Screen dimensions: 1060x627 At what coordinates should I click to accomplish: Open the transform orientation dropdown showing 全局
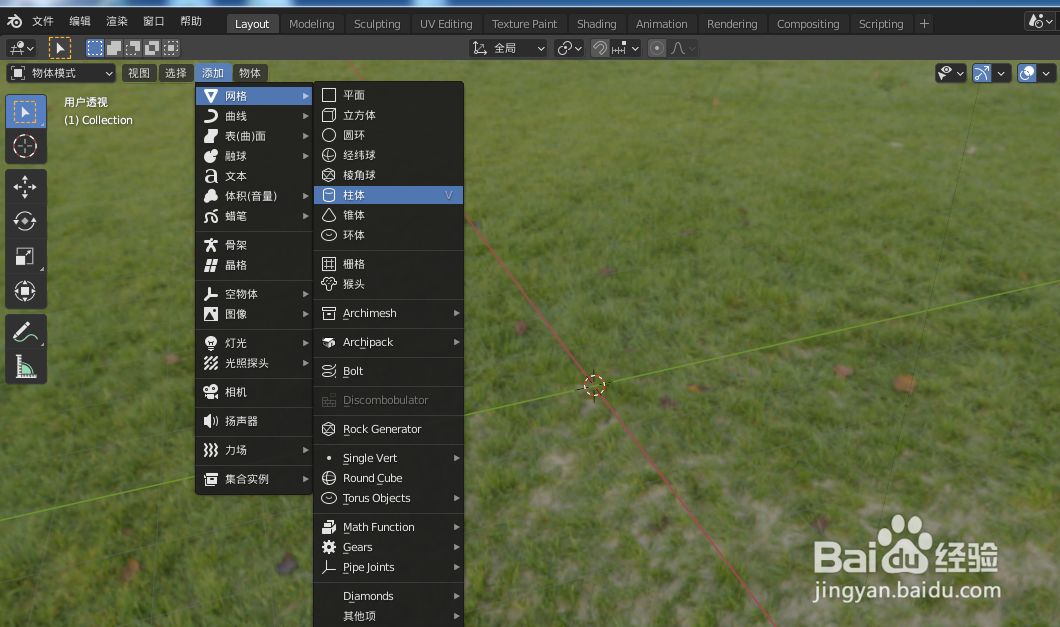506,47
